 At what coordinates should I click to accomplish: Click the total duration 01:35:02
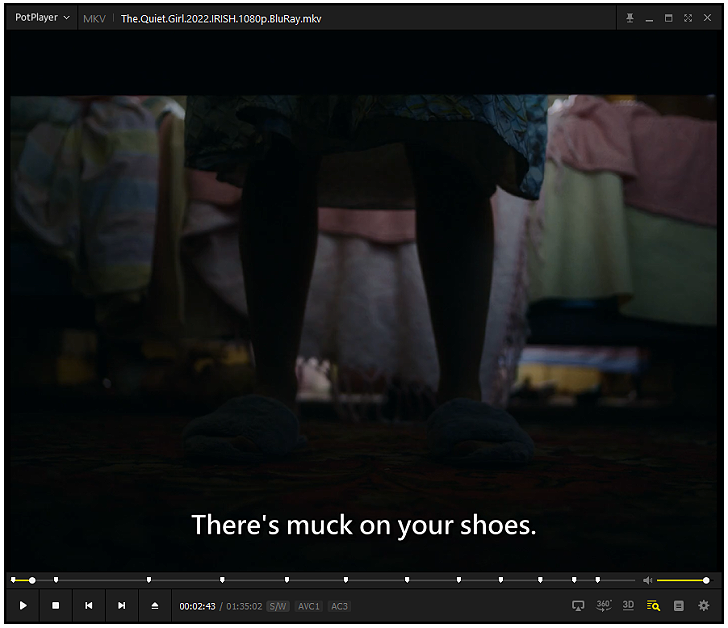pos(244,606)
